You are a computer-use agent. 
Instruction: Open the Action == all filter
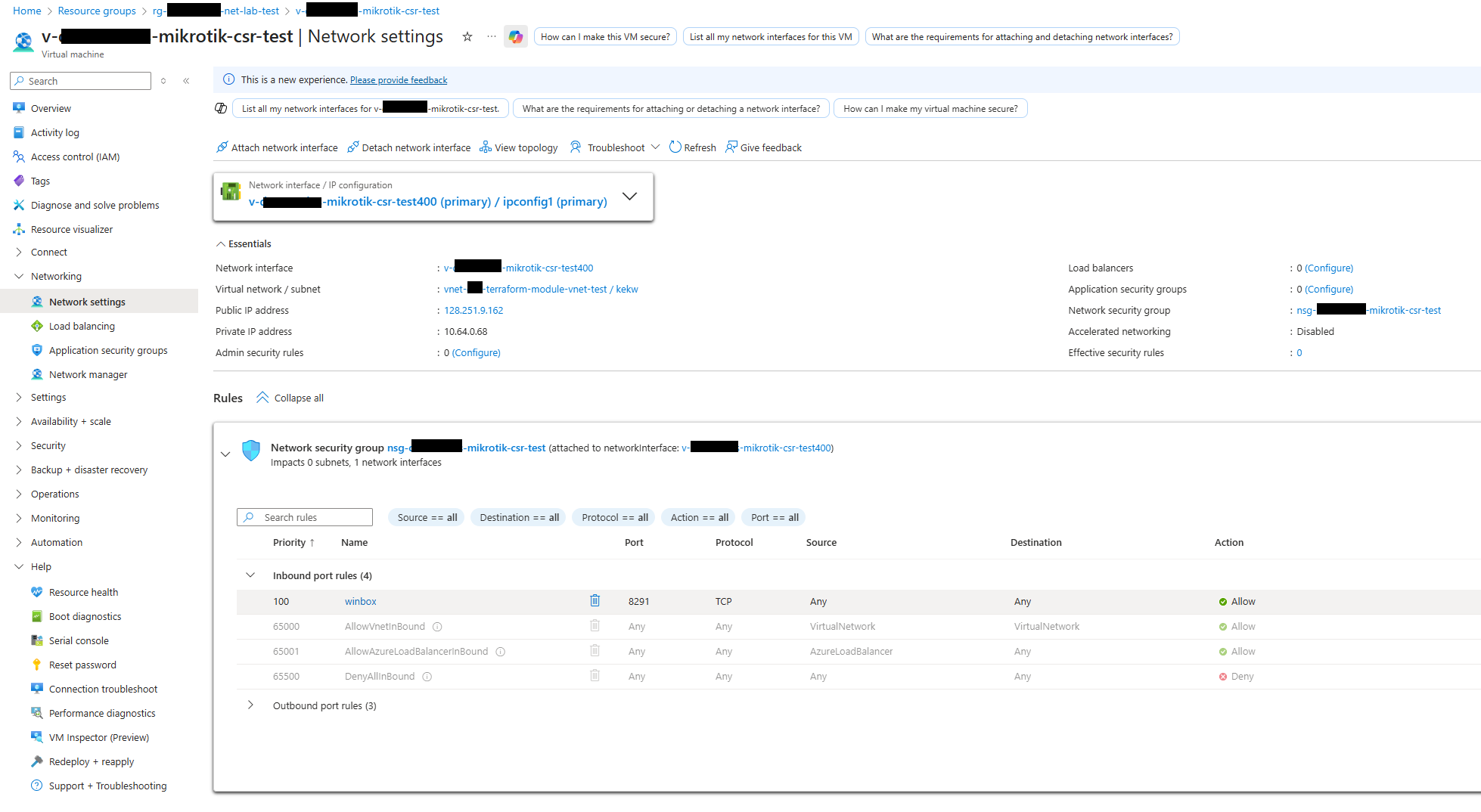click(x=700, y=517)
